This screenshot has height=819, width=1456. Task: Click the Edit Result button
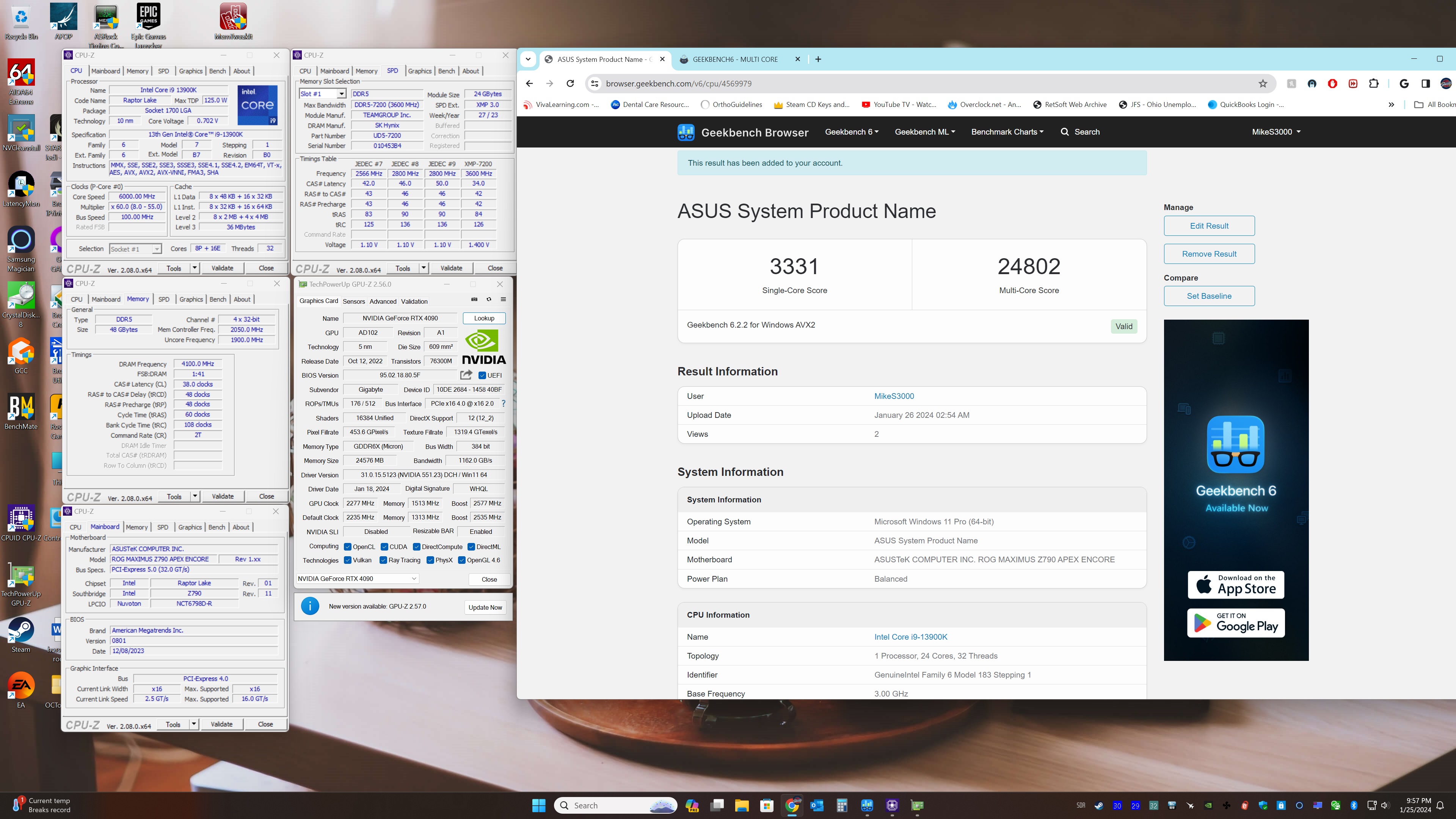click(x=1209, y=226)
